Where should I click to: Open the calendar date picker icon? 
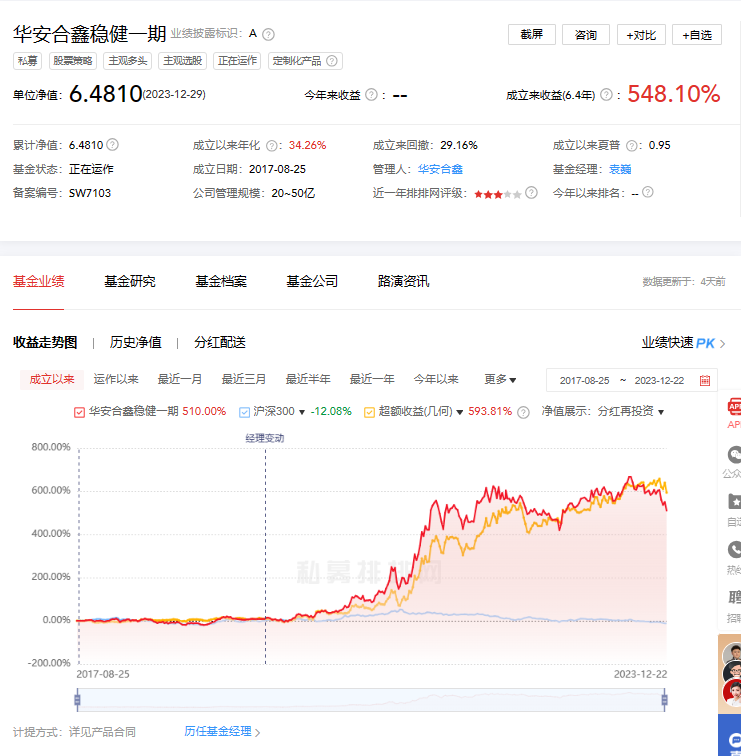click(705, 380)
